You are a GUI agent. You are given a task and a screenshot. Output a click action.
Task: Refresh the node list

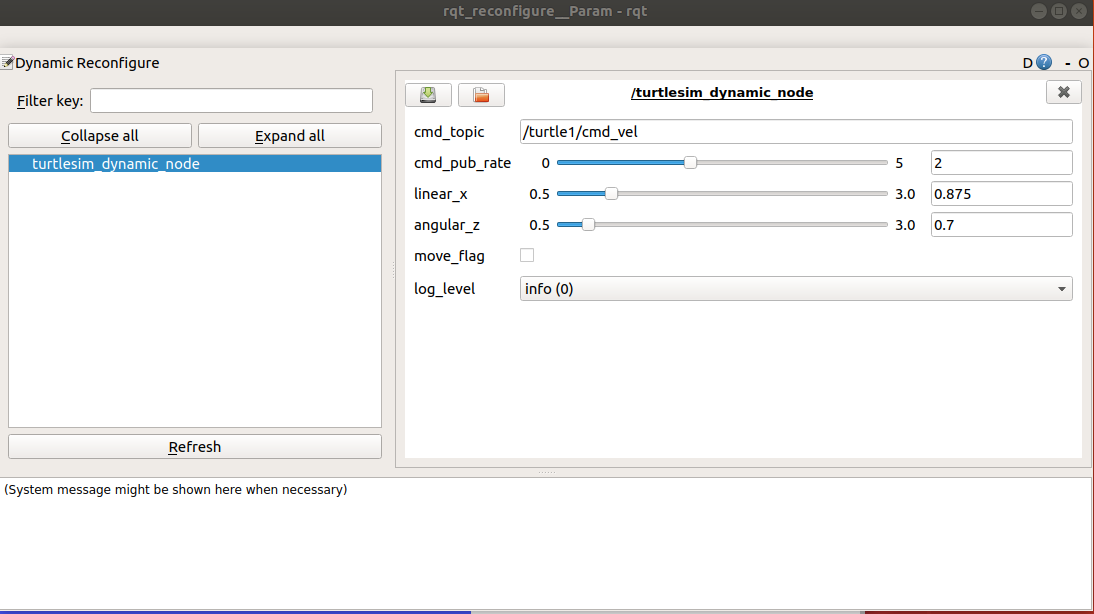194,446
